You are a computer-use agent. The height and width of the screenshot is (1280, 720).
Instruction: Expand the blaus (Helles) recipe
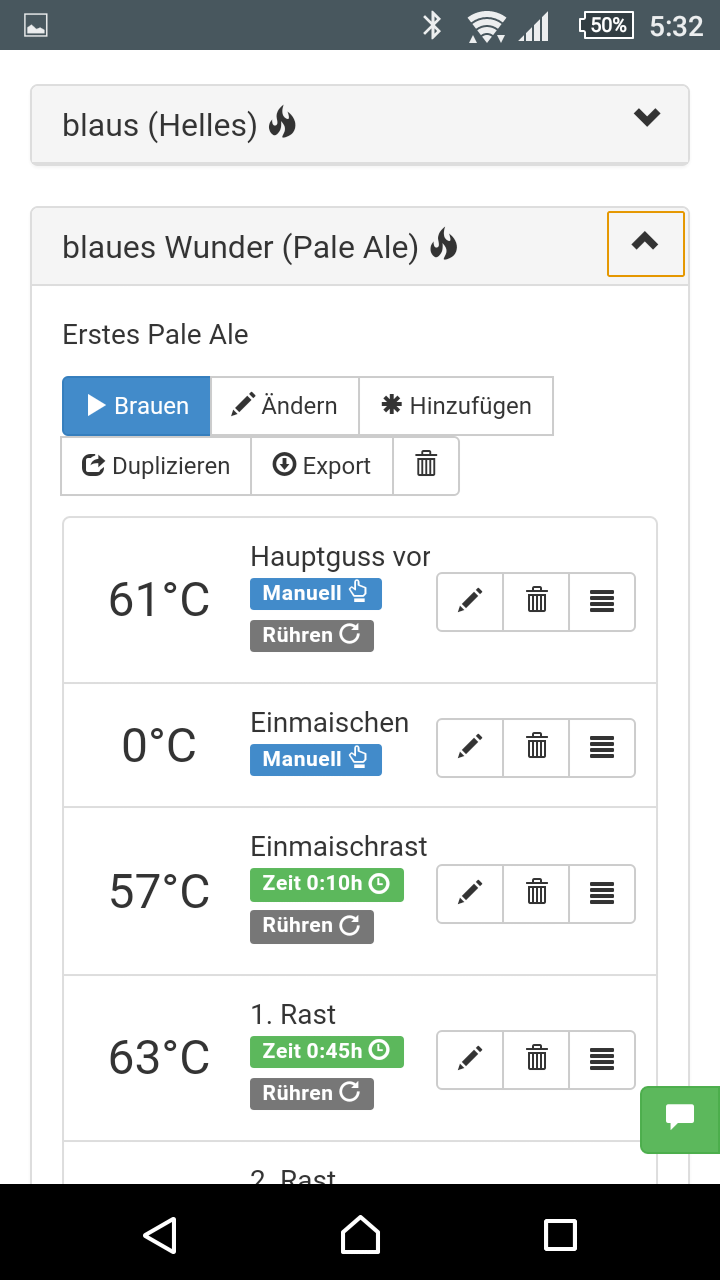pyautogui.click(x=647, y=119)
